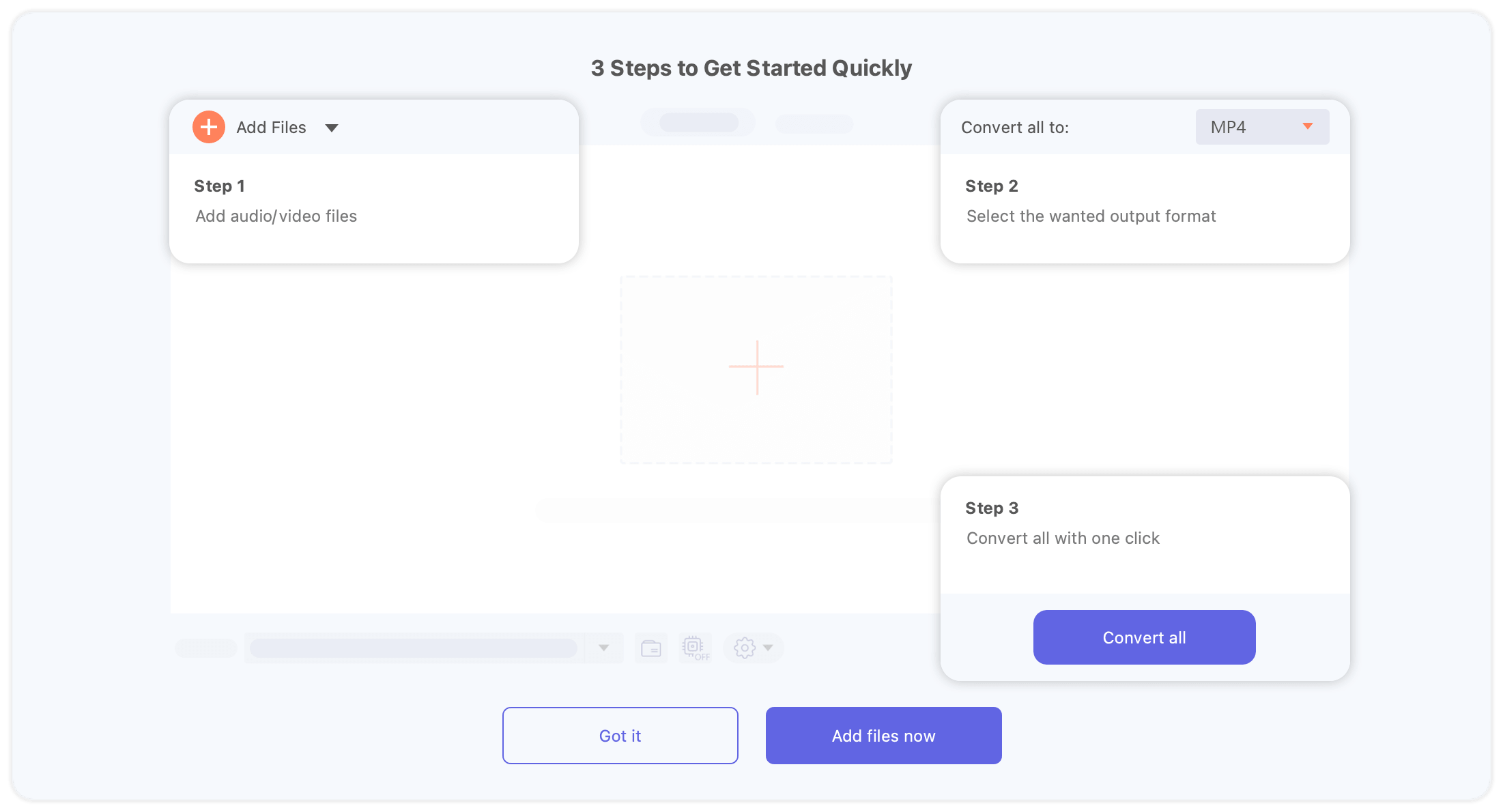
Task: Click the Add files now button
Action: pyautogui.click(x=883, y=736)
